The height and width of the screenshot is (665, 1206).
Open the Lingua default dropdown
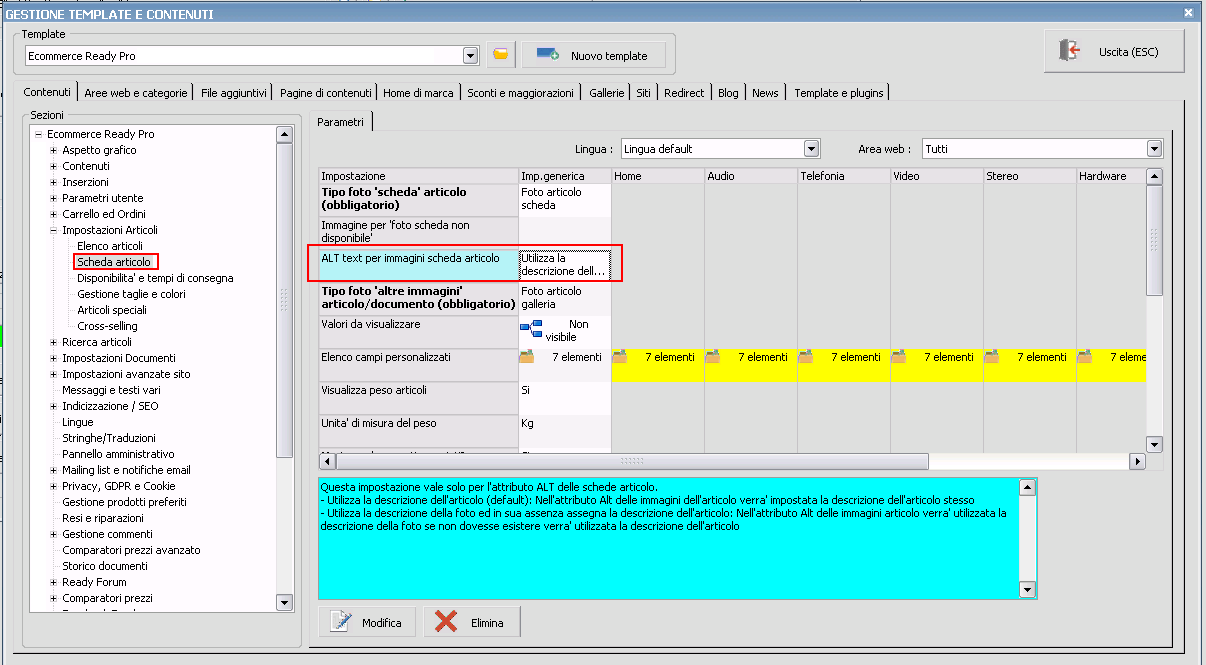[x=811, y=149]
